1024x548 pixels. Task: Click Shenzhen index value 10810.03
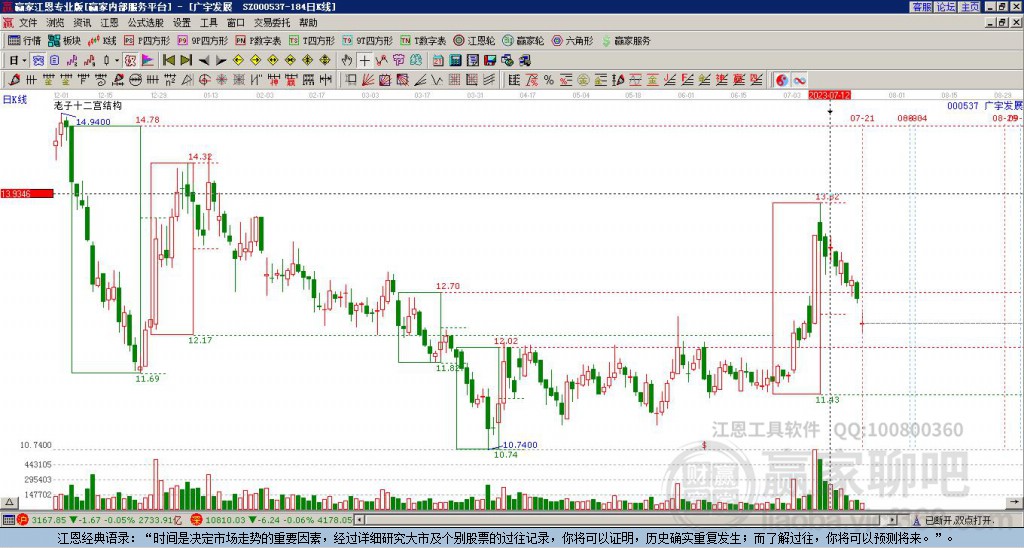226,521
